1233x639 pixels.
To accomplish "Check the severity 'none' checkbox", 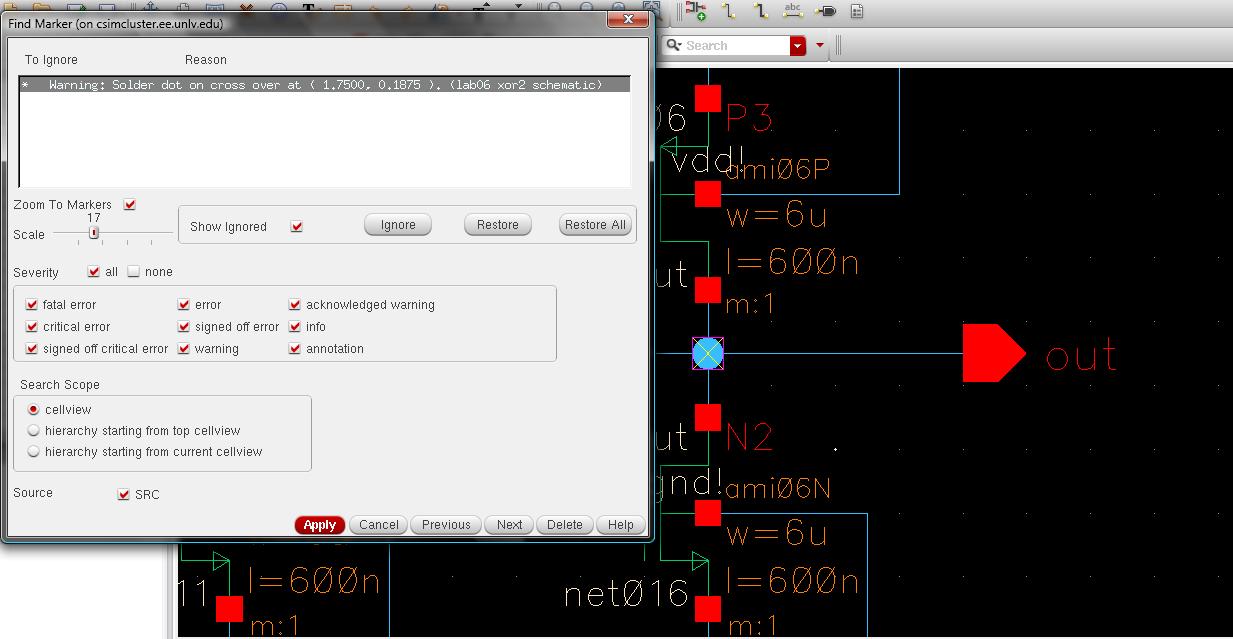I will [x=133, y=271].
